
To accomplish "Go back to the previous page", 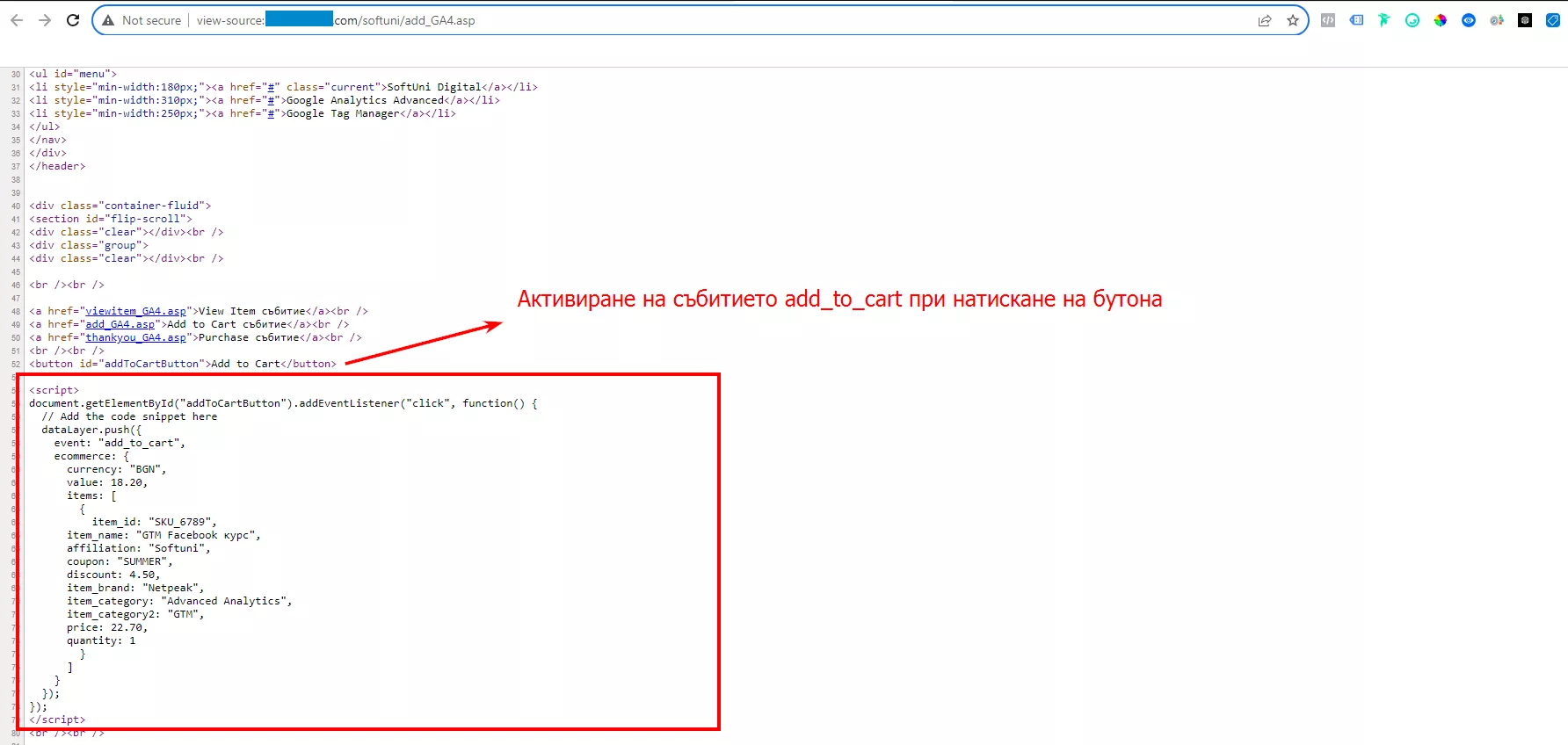I will coord(17,20).
